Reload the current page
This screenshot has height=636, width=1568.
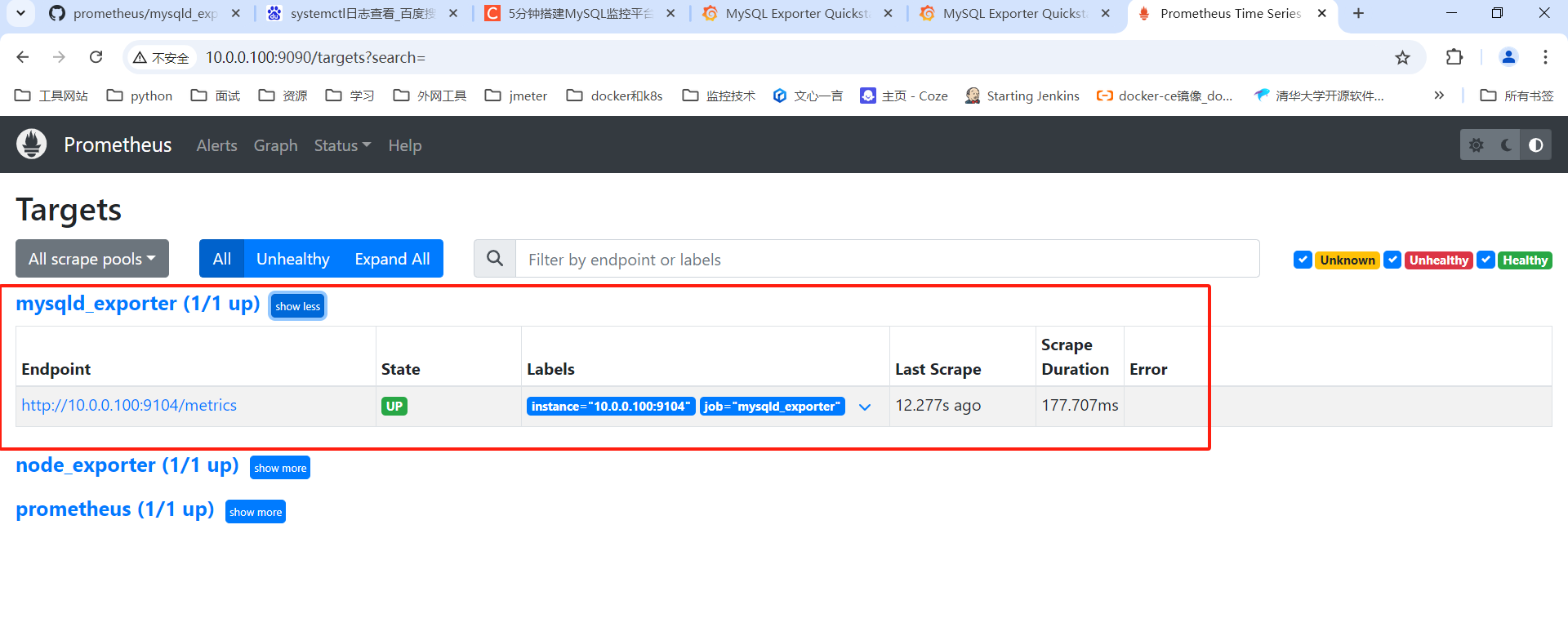[96, 57]
